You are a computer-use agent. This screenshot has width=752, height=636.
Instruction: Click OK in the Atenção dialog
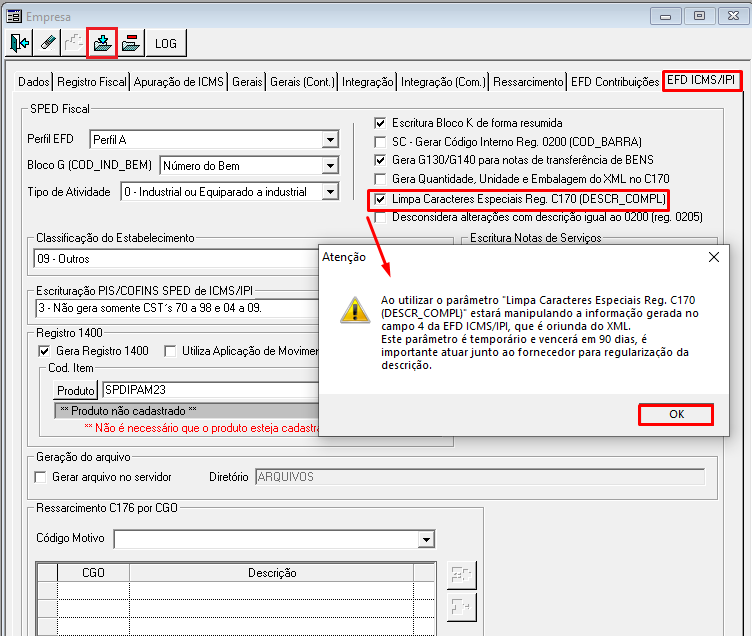(676, 414)
